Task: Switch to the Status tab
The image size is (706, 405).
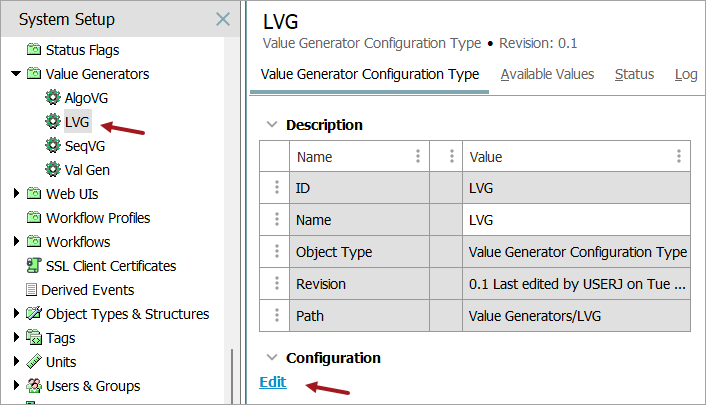Action: point(634,74)
